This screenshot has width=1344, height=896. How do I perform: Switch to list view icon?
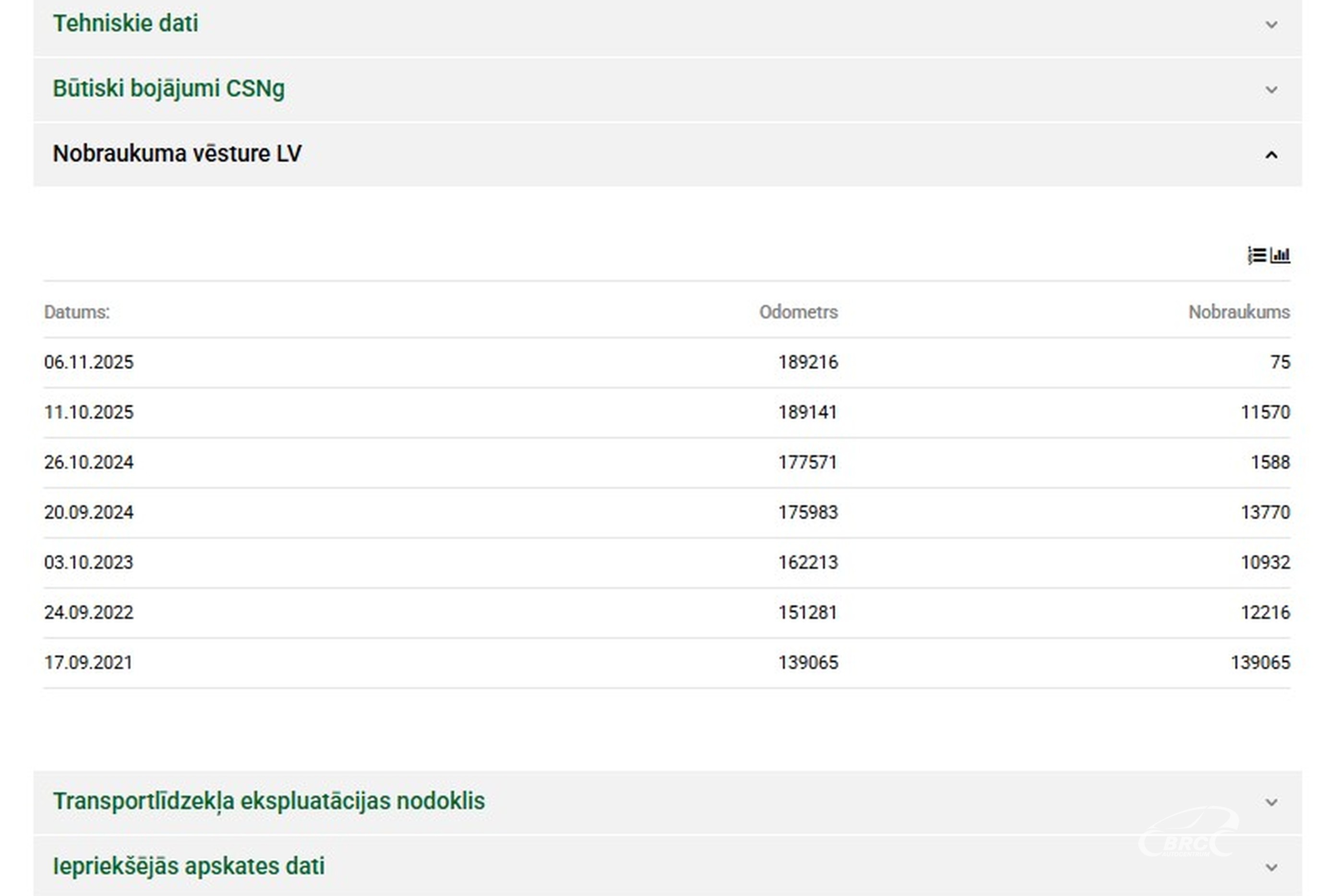(x=1257, y=255)
